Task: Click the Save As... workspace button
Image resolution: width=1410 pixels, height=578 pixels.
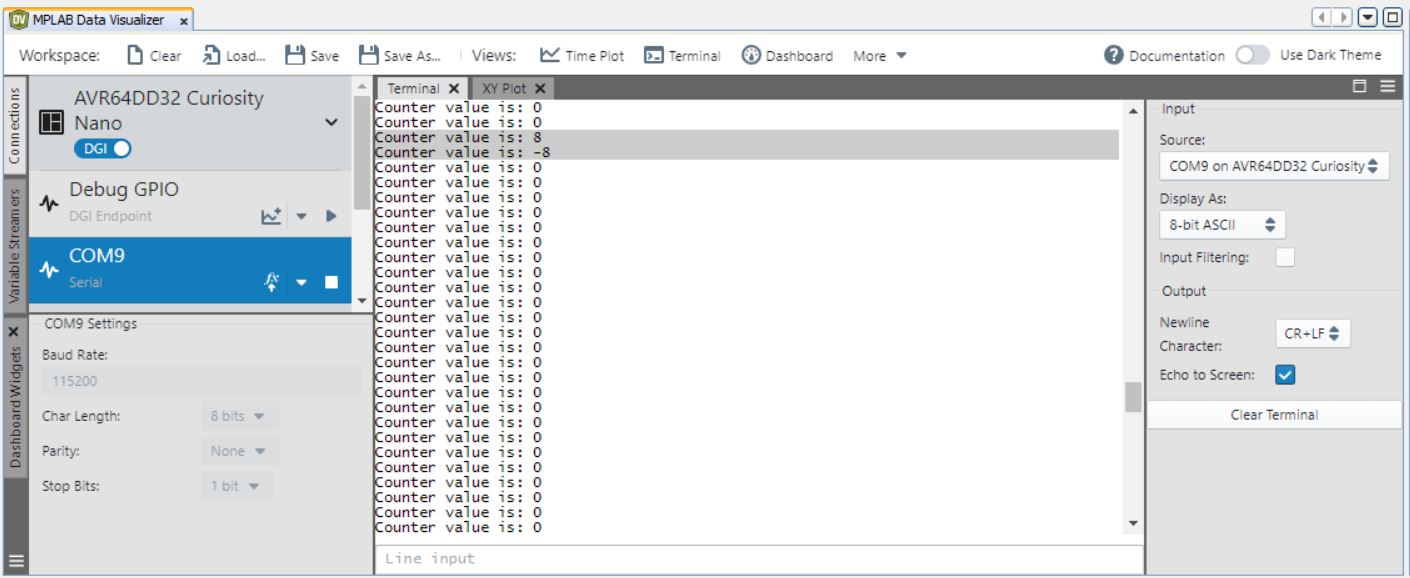Action: [x=401, y=55]
